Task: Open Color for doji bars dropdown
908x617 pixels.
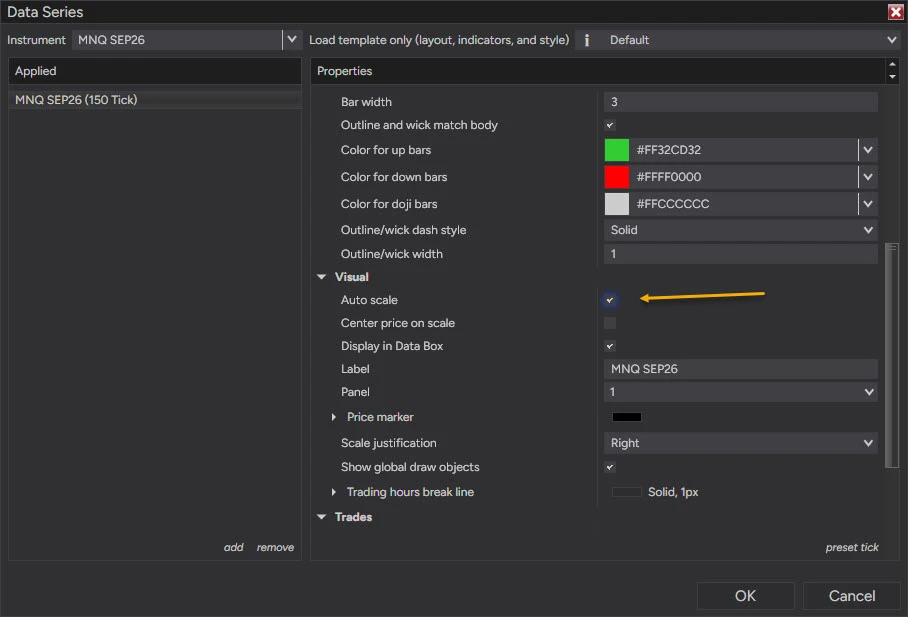Action: tap(867, 204)
